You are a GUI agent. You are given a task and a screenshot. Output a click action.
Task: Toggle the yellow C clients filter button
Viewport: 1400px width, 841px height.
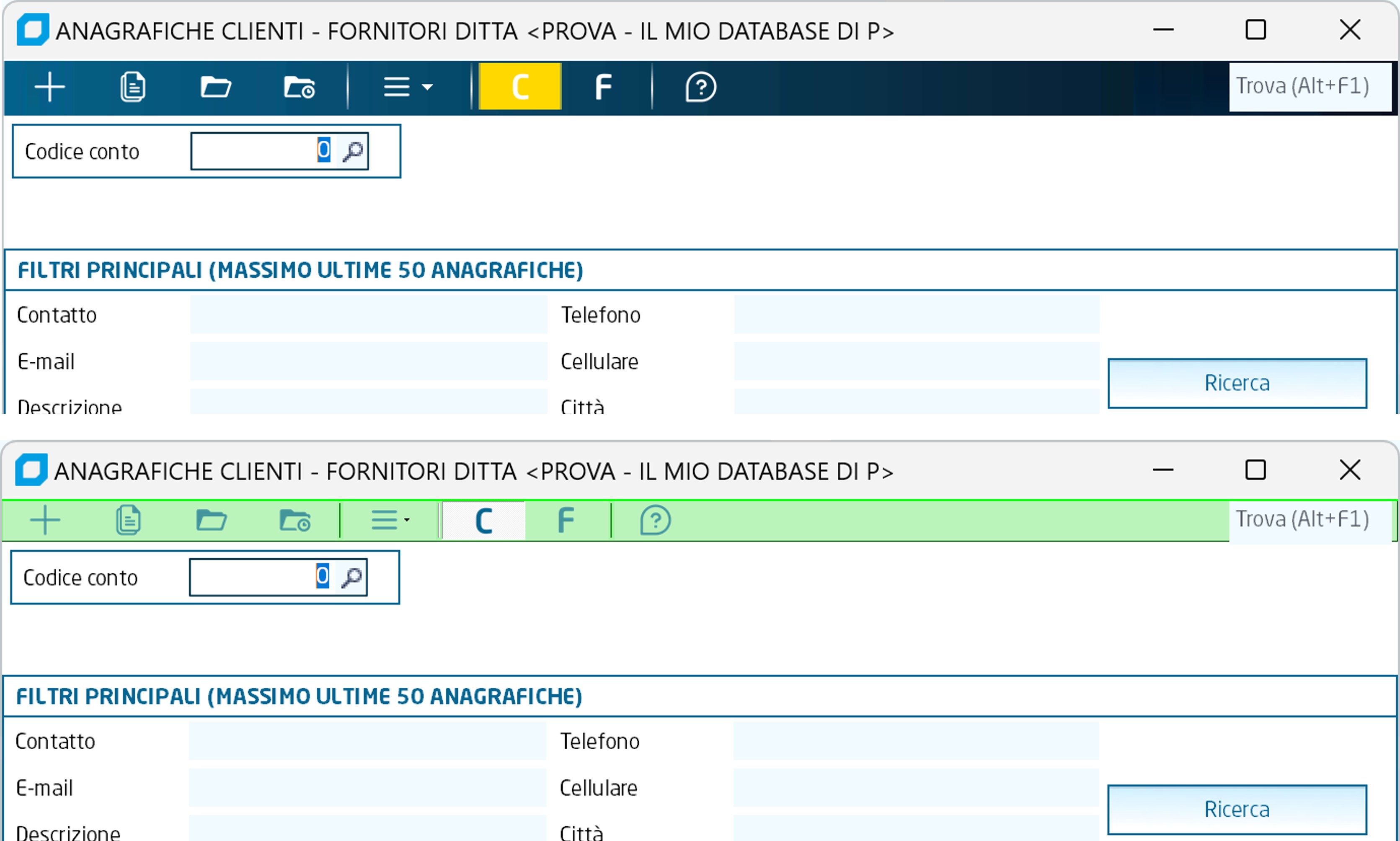pos(520,87)
